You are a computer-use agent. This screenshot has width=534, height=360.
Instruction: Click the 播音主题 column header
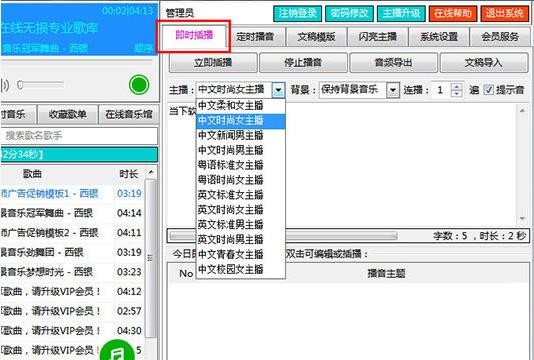tap(386, 273)
